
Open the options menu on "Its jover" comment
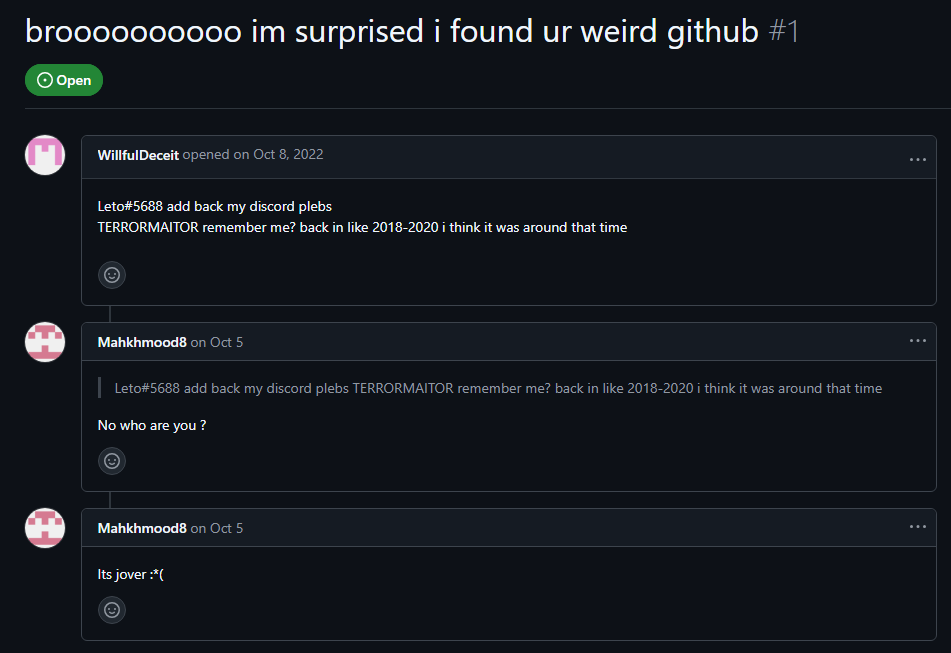click(918, 527)
